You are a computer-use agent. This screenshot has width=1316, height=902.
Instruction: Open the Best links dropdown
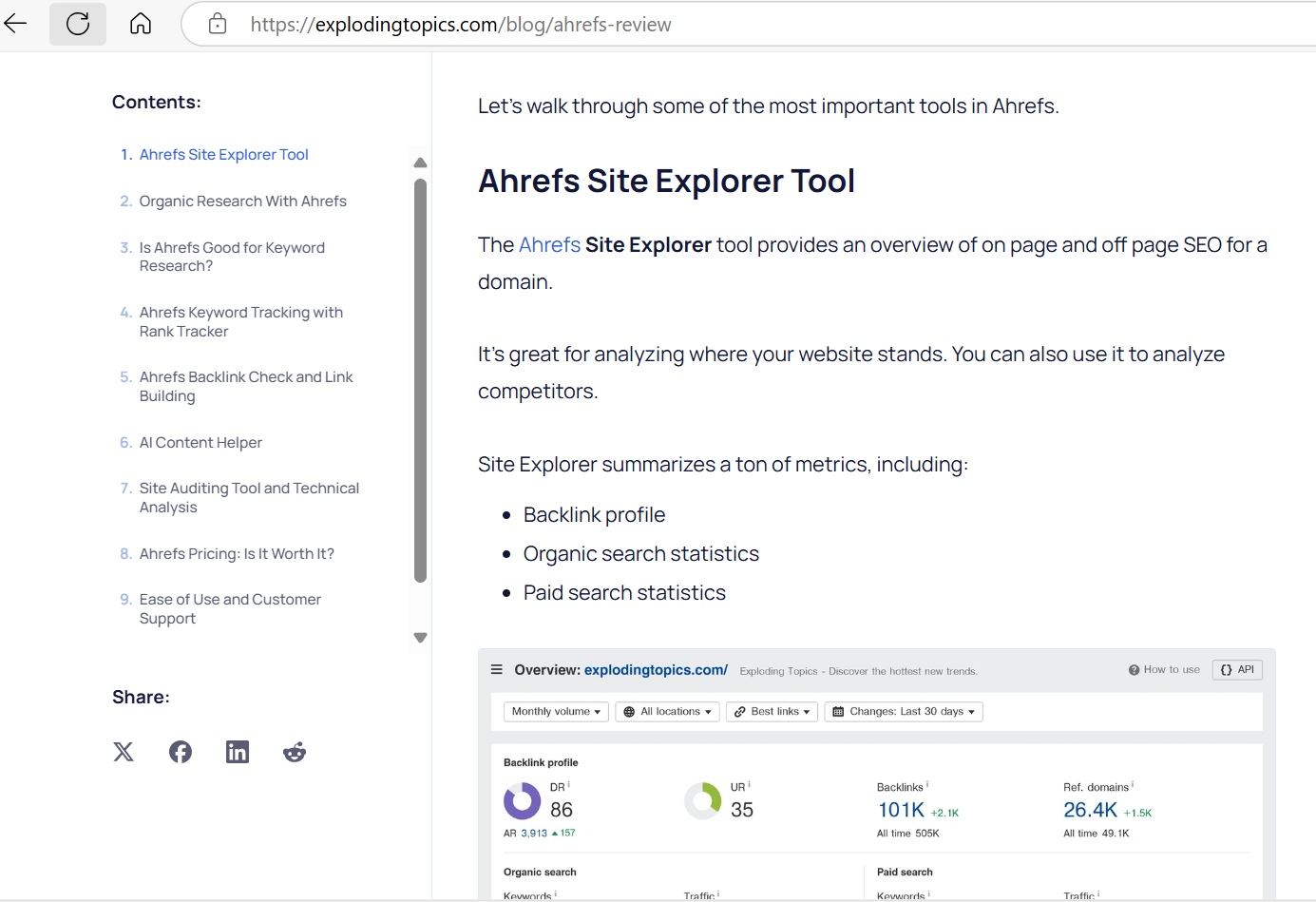pos(772,711)
